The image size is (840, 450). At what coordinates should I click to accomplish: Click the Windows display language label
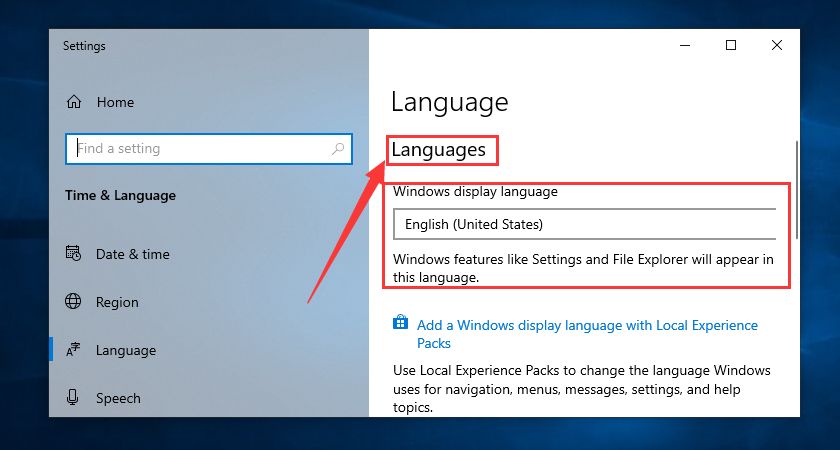tap(475, 191)
